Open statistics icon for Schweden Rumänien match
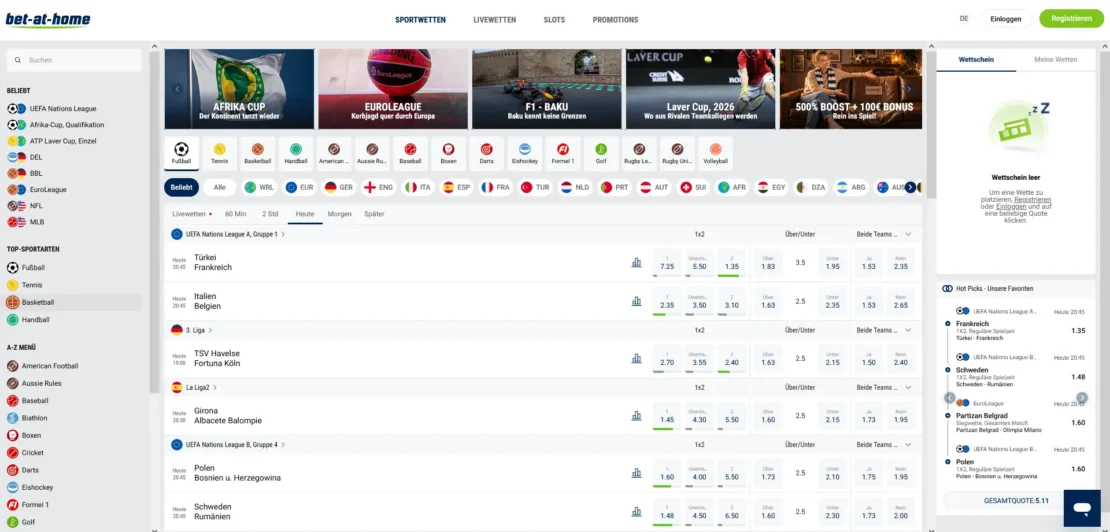Image resolution: width=1110 pixels, height=532 pixels. click(x=636, y=511)
